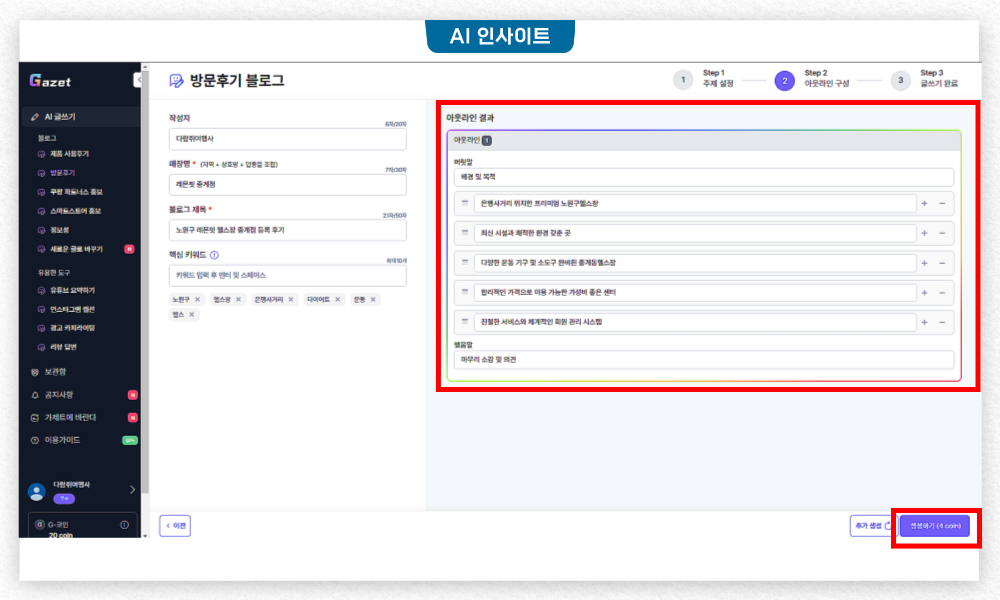Click the 머릿말 field 배경 및 목적
The image size is (1000, 600).
[x=704, y=177]
